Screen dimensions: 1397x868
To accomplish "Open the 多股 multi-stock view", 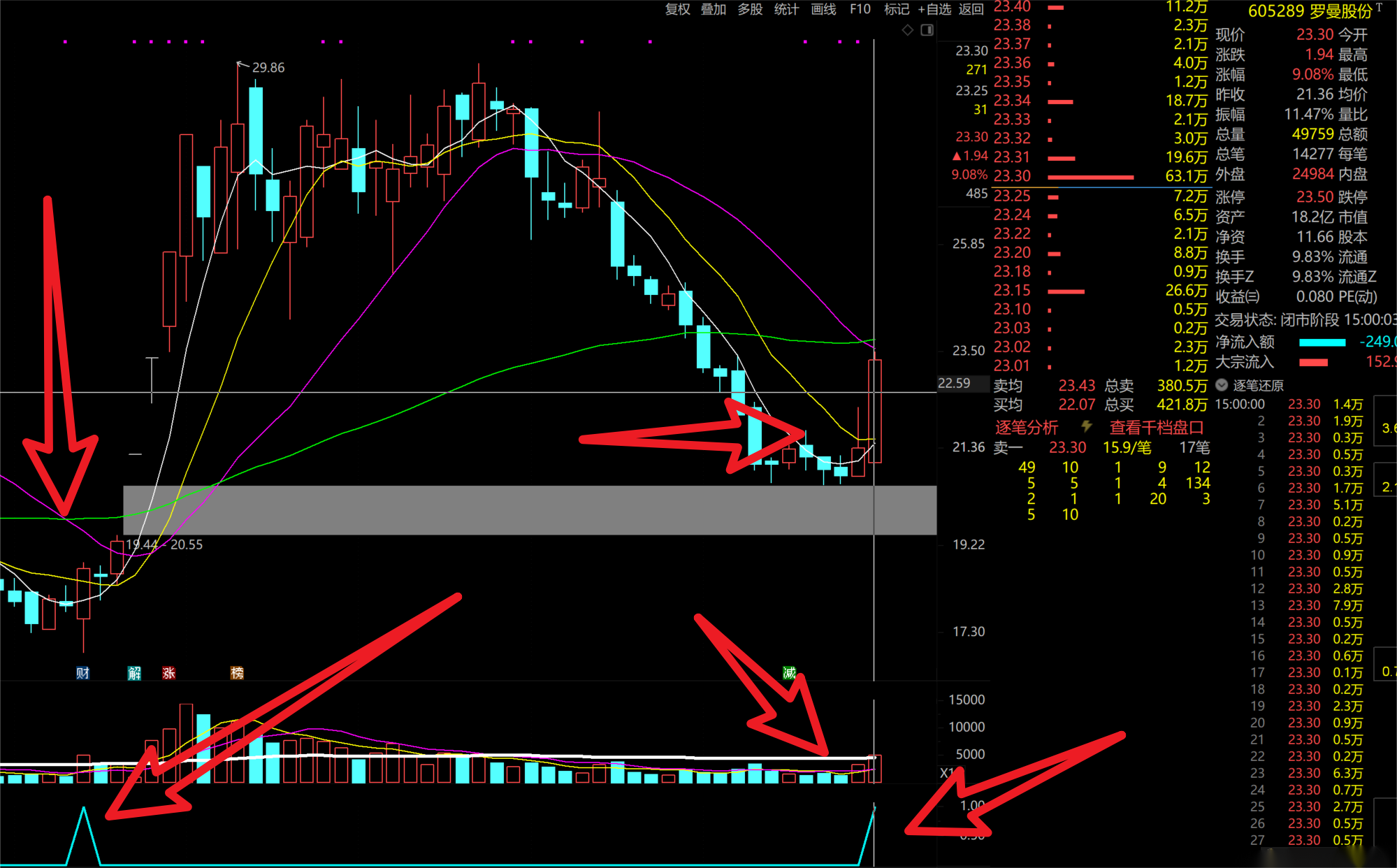I will pyautogui.click(x=750, y=9).
